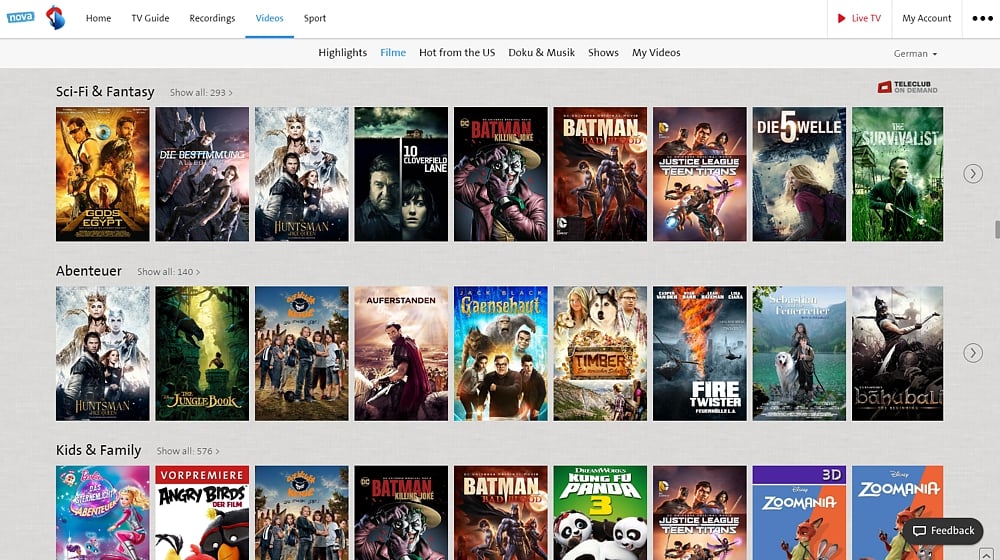Show all 140 Abenteuer titles
This screenshot has height=560, width=1000.
[168, 272]
